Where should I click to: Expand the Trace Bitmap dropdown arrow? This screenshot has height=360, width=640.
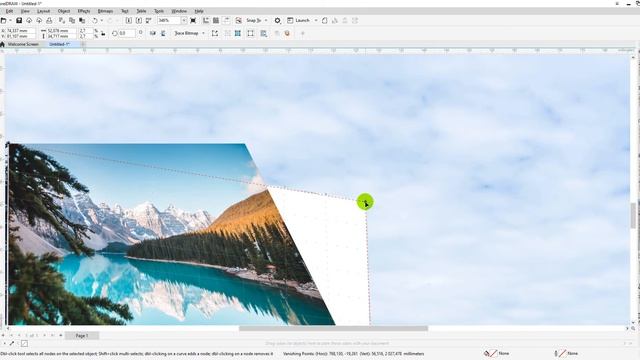point(203,33)
